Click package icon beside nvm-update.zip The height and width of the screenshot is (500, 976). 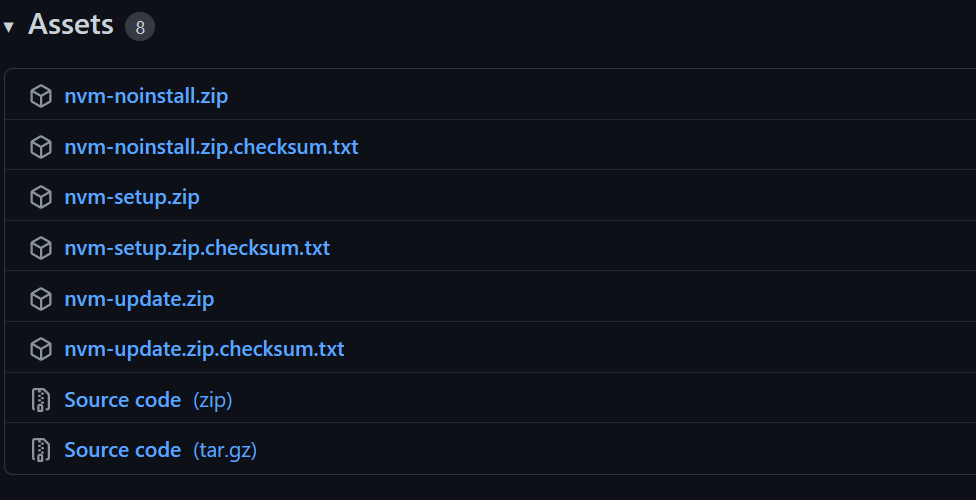(x=40, y=299)
